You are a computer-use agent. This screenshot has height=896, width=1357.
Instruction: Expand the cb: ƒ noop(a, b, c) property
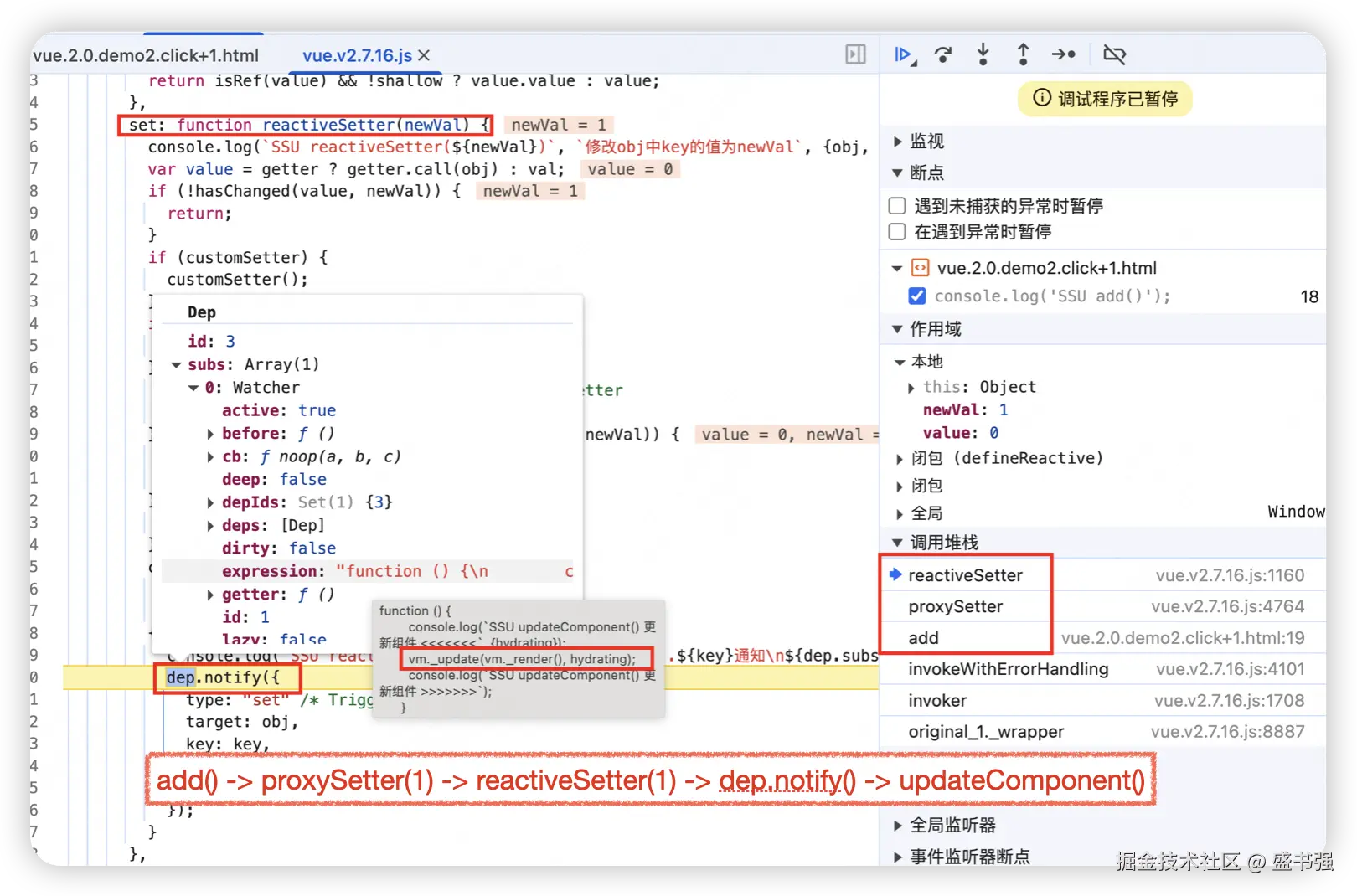(x=210, y=457)
